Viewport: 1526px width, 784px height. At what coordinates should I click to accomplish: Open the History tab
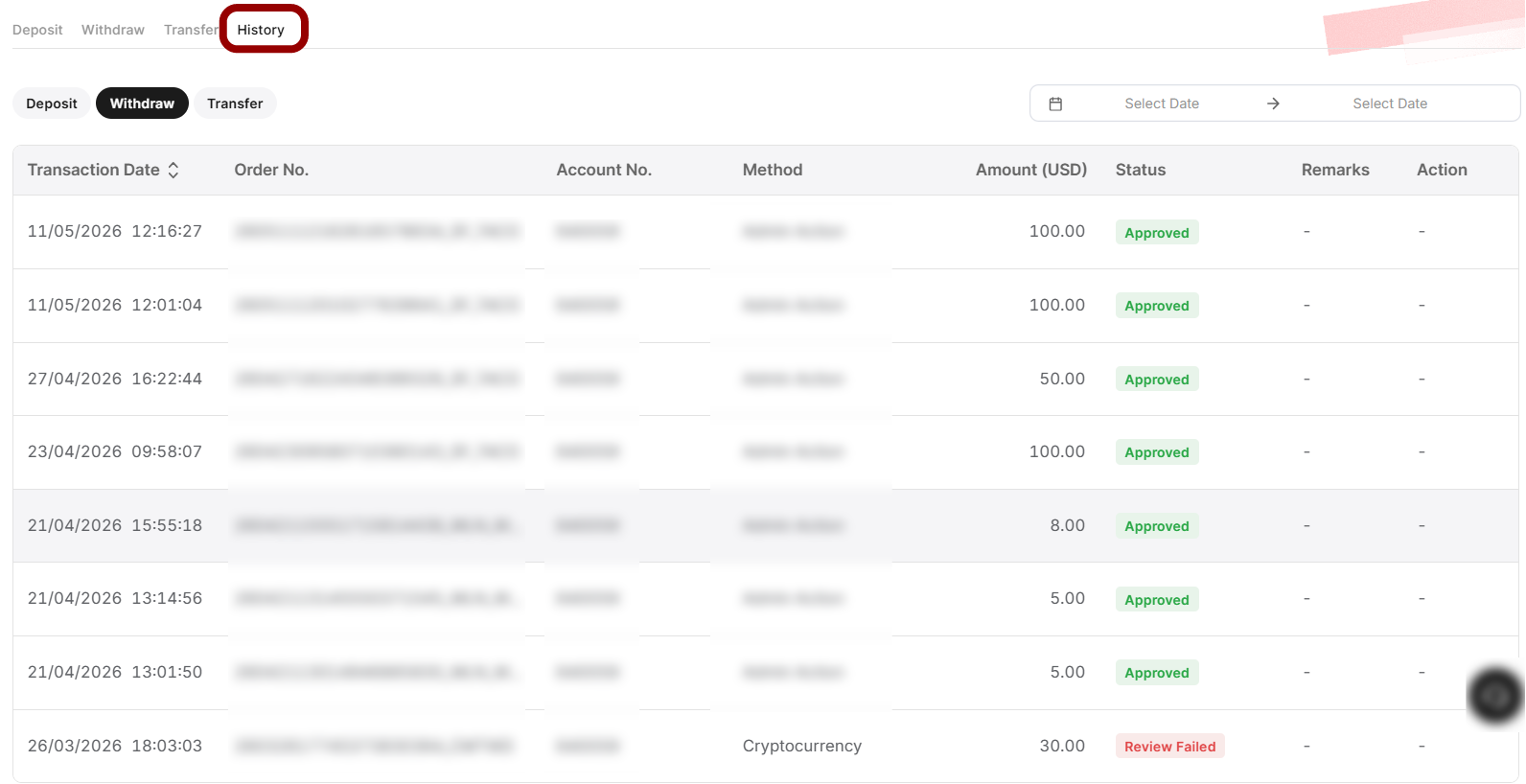(x=261, y=30)
